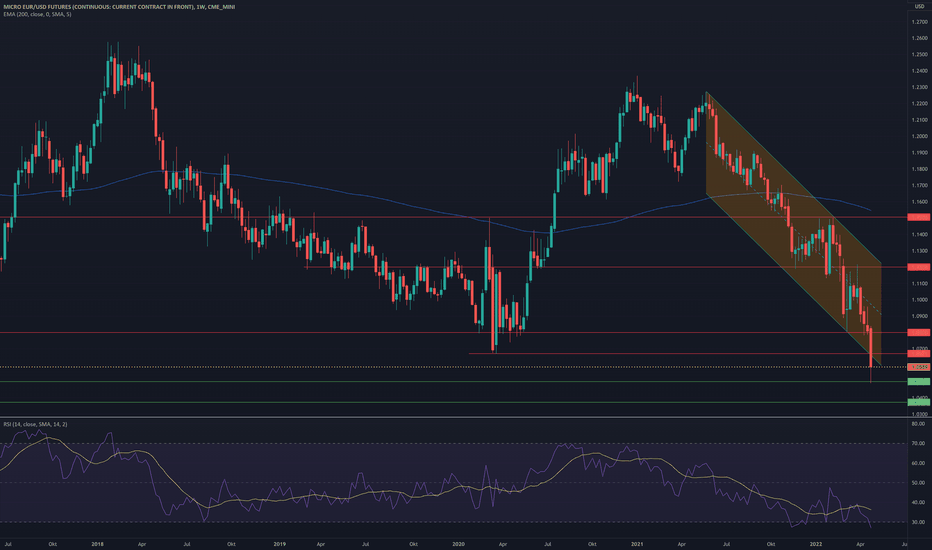Click the current price tag 1.0559
Image resolution: width=932 pixels, height=550 pixels.
coord(919,367)
